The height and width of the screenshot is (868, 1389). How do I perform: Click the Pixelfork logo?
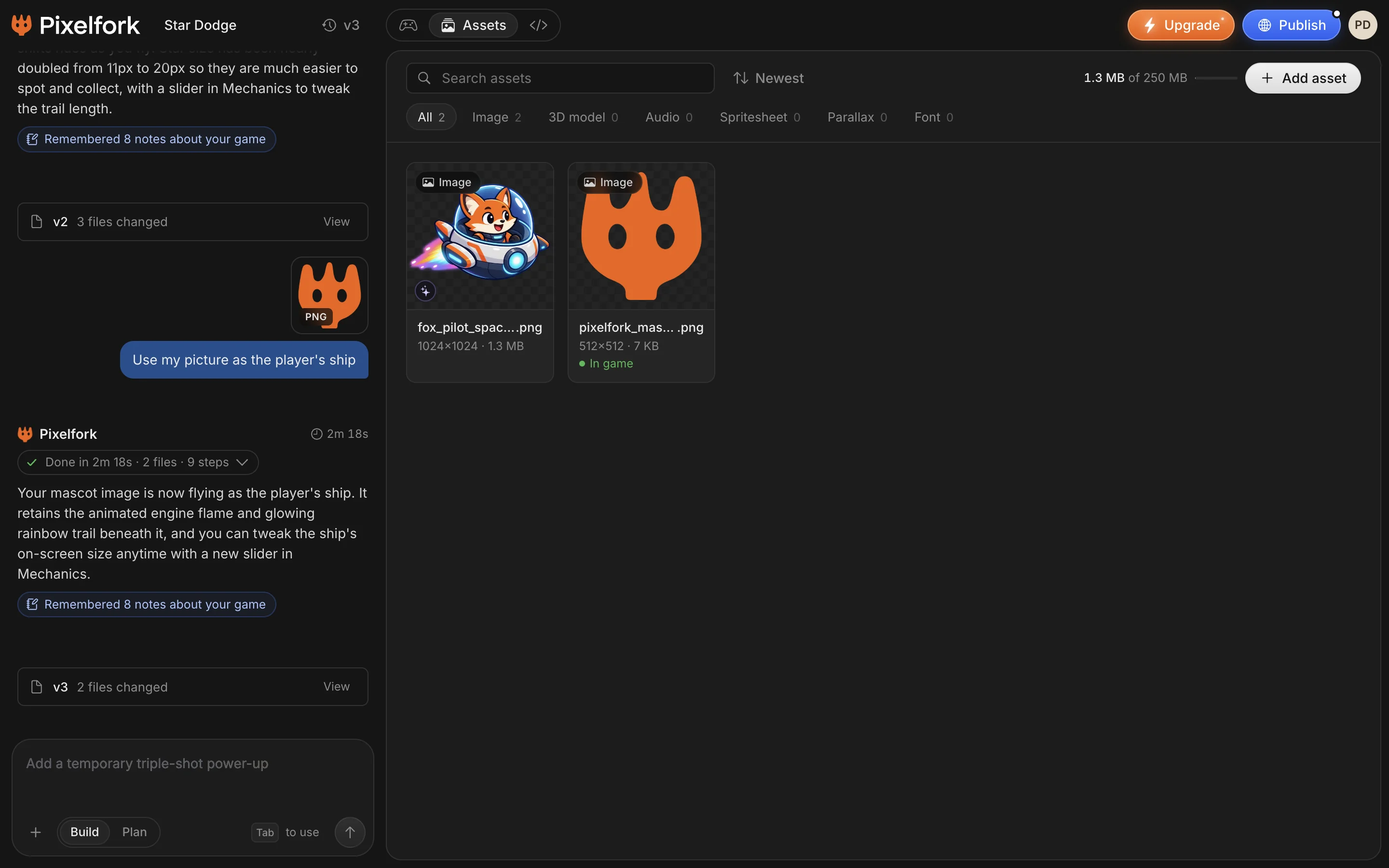tap(75, 25)
